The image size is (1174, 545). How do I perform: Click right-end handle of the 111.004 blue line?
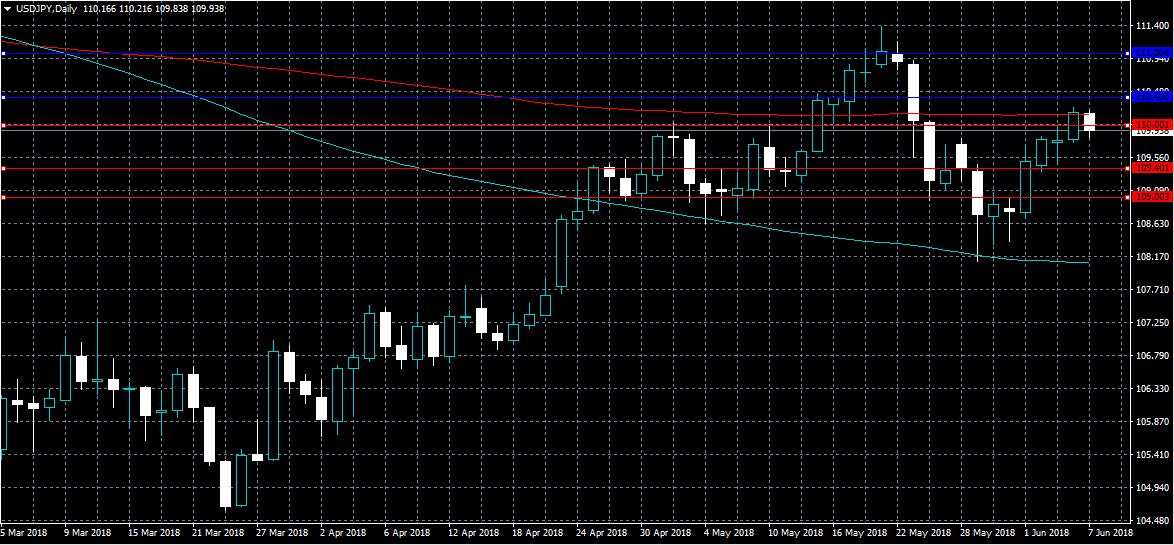tap(1128, 53)
